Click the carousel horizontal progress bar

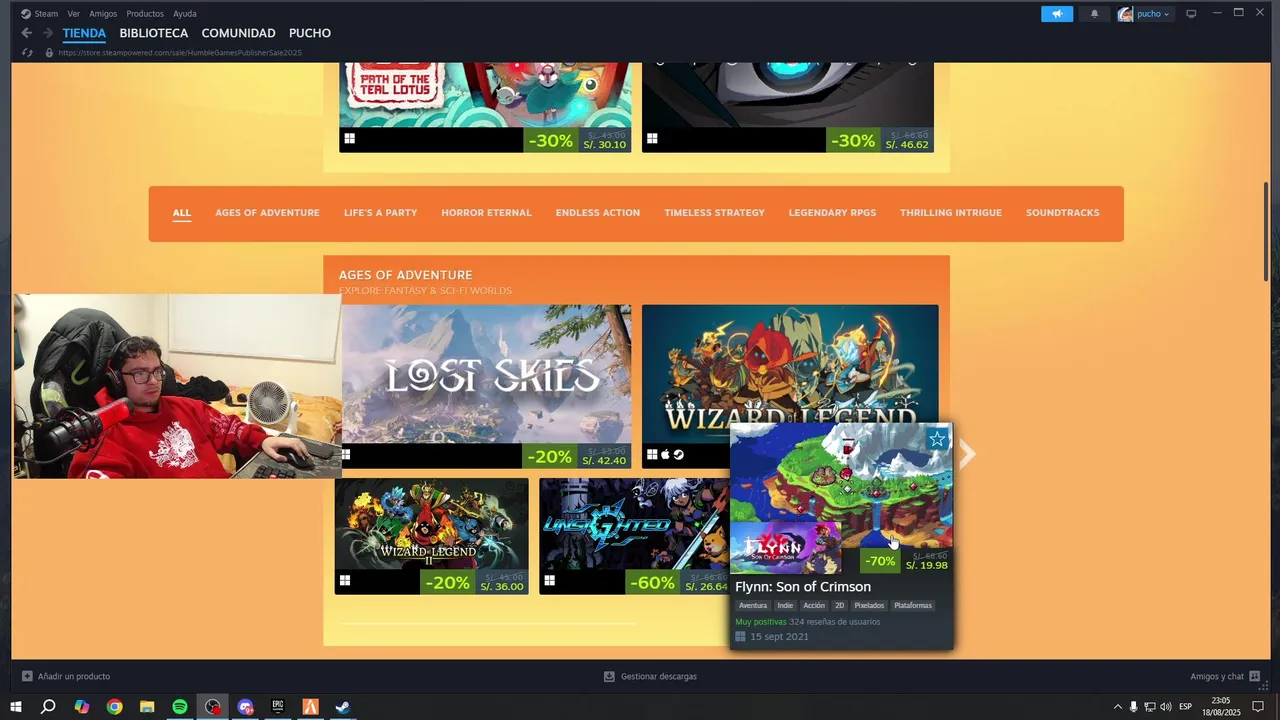point(487,623)
